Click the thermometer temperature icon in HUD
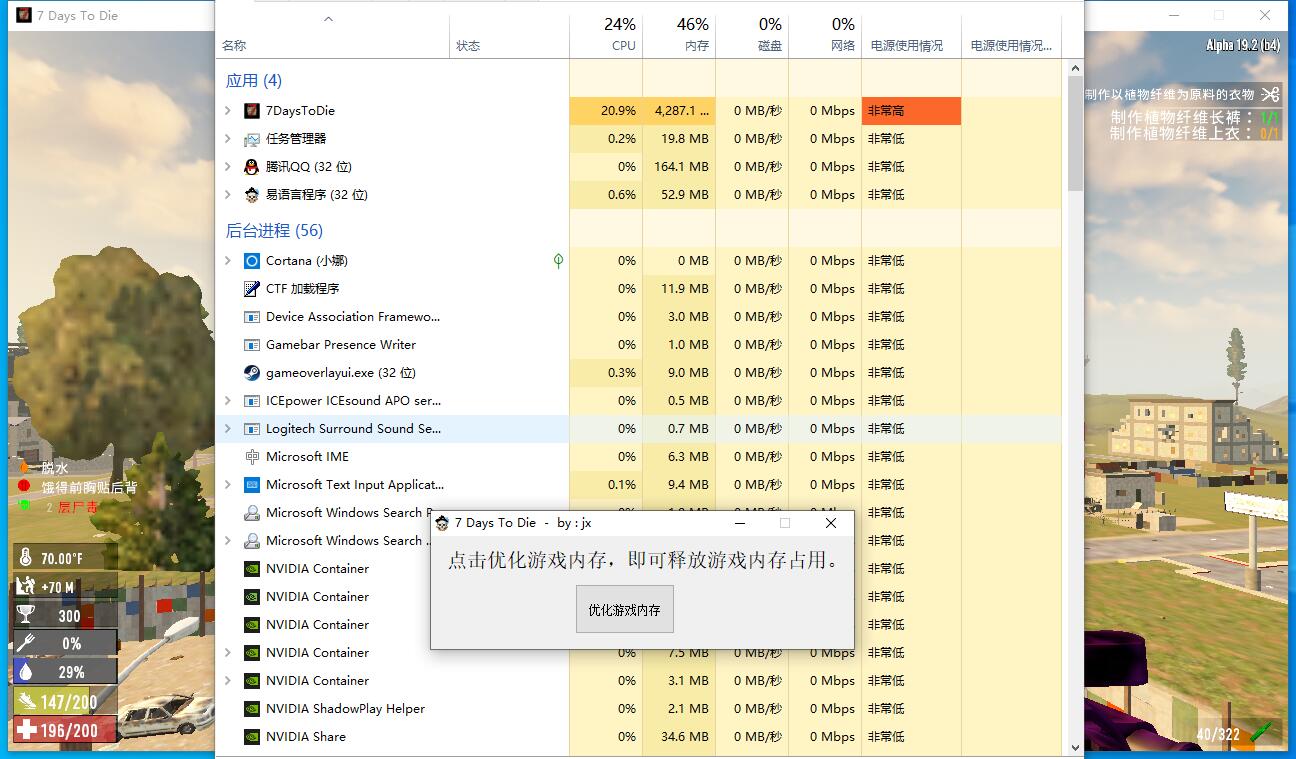The image size is (1296, 759). (25, 559)
